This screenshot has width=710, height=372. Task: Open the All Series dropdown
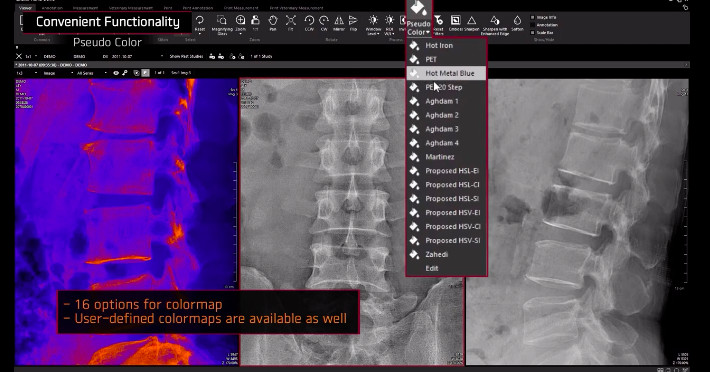(106, 73)
